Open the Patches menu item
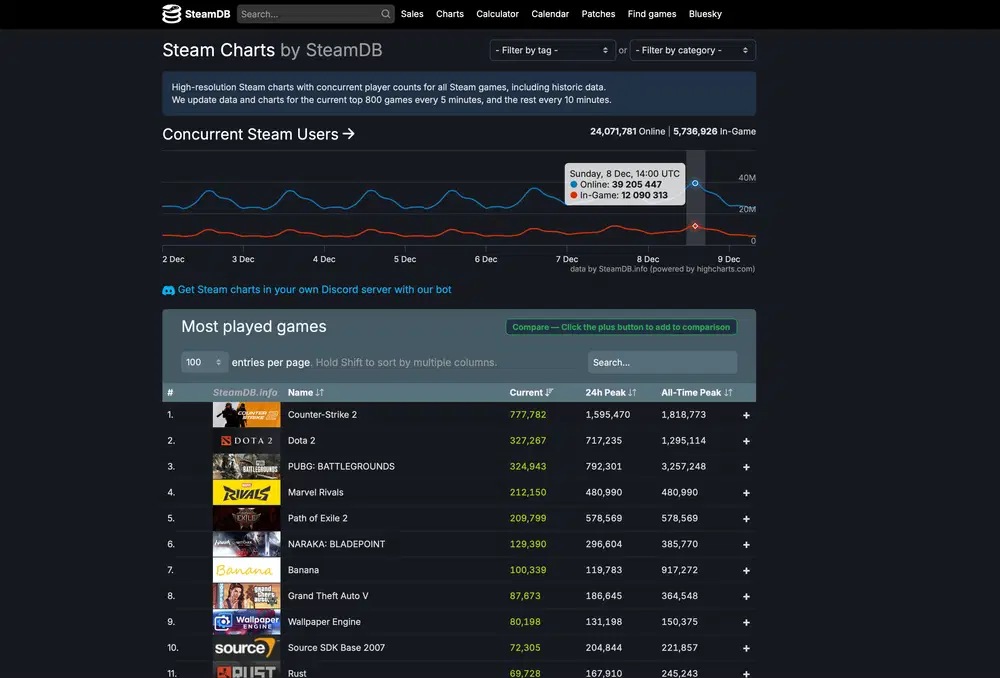1000x678 pixels. [598, 14]
